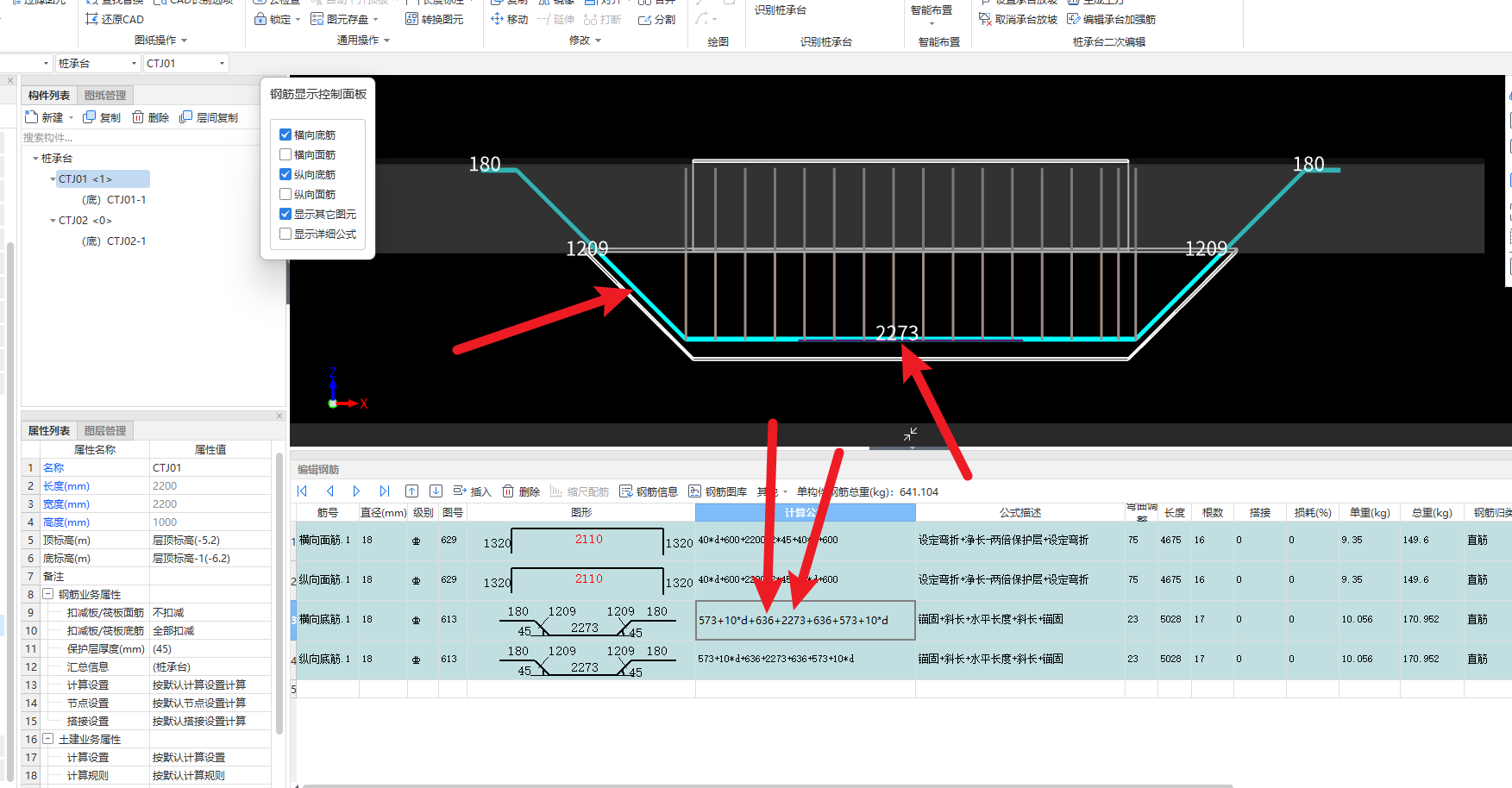Image resolution: width=1512 pixels, height=788 pixels.
Task: Collapse the CTJ01 <1> tree node
Action: 53,179
